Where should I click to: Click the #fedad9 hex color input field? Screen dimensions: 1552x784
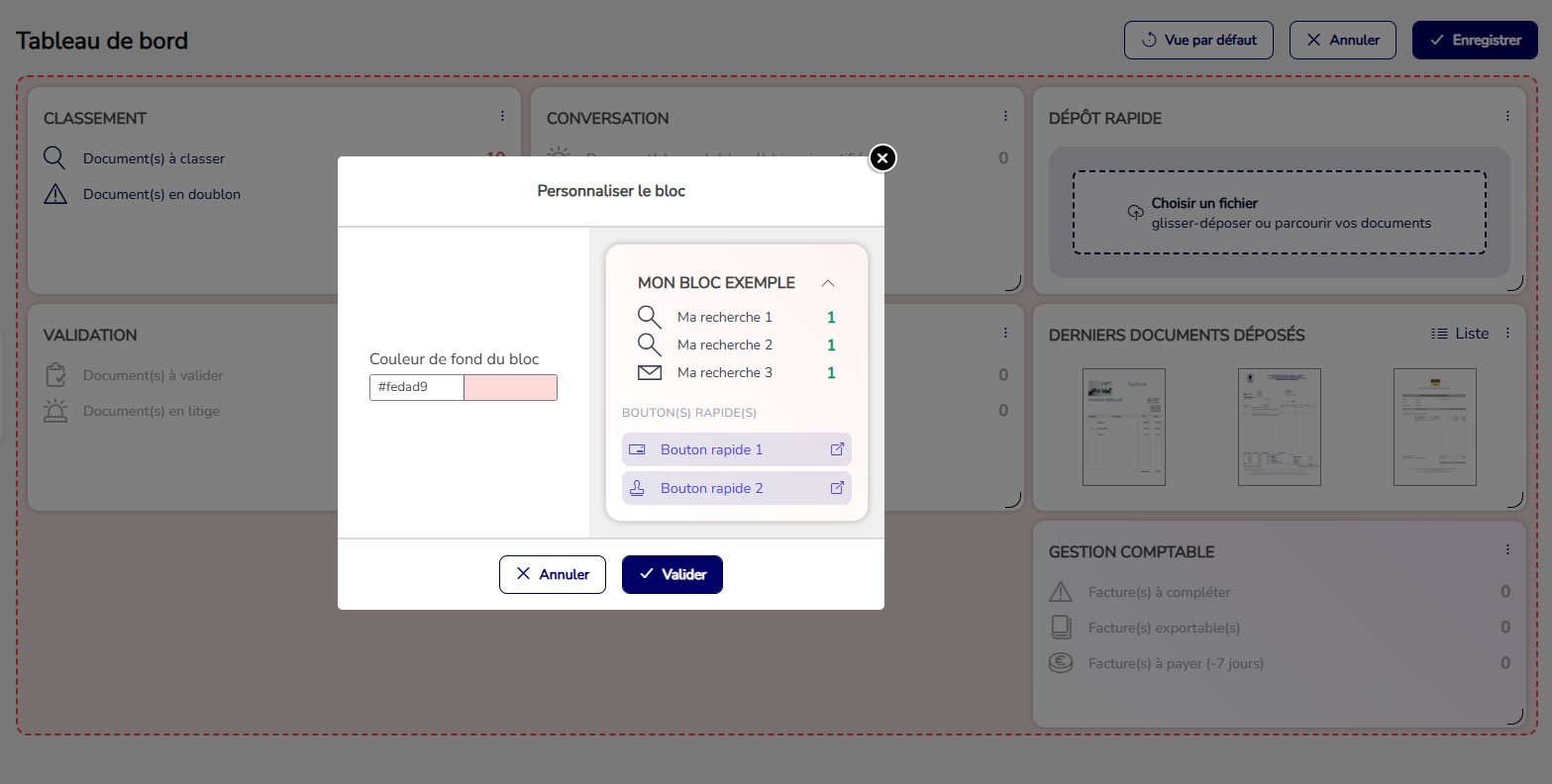416,387
